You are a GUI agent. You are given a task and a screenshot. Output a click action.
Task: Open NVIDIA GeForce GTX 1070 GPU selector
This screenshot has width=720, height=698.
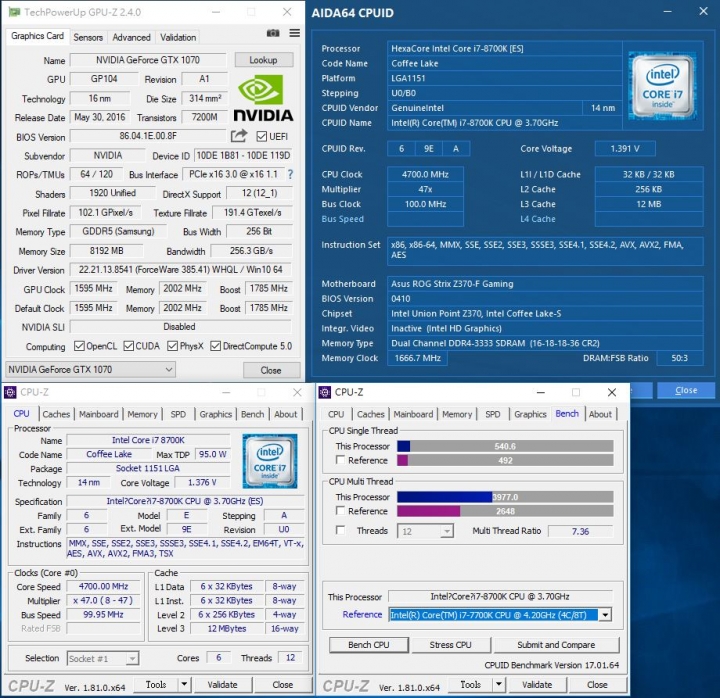(90, 370)
